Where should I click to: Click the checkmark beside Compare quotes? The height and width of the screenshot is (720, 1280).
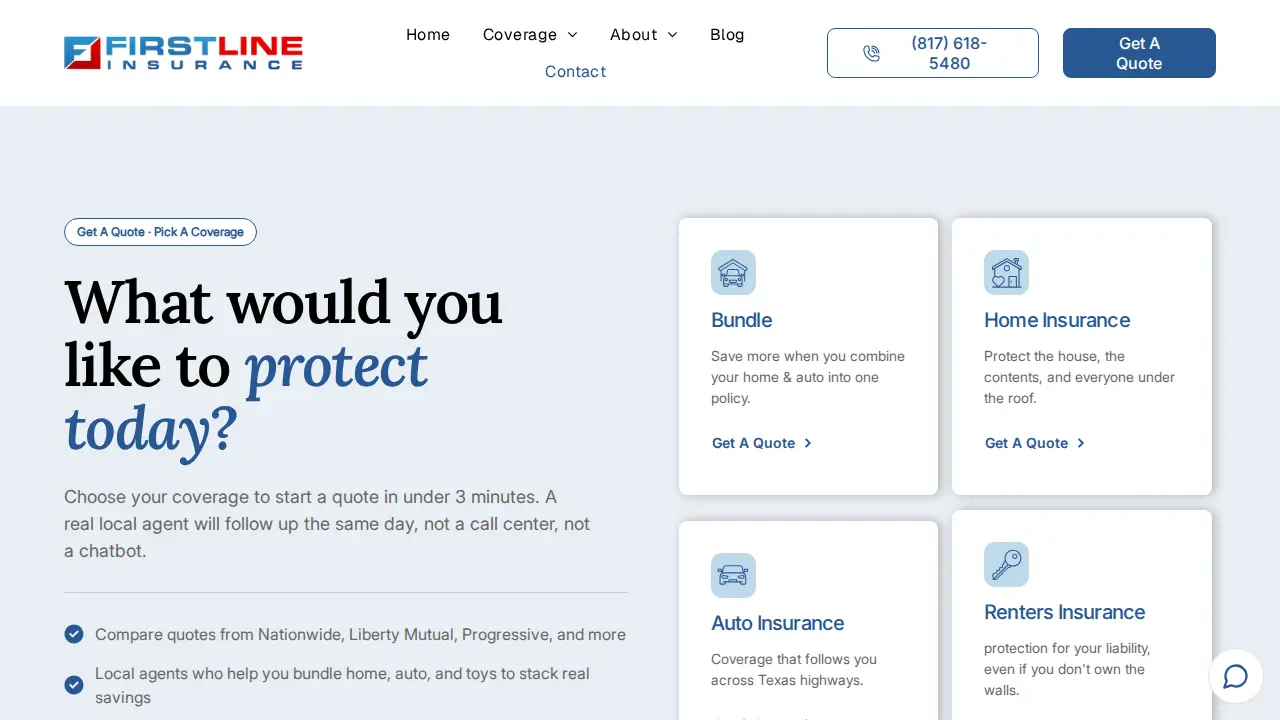pos(74,634)
